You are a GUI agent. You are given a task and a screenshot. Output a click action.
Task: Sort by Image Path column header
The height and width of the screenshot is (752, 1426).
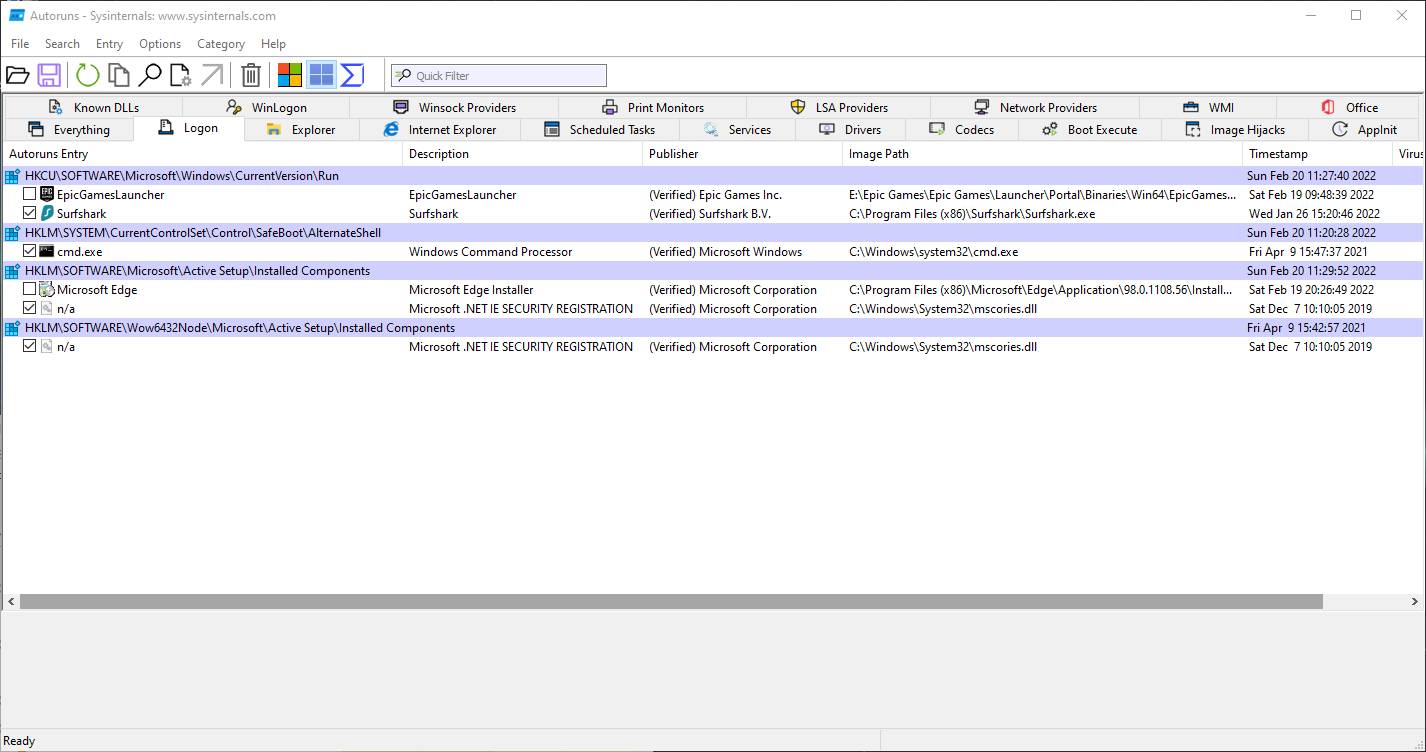(x=1043, y=154)
